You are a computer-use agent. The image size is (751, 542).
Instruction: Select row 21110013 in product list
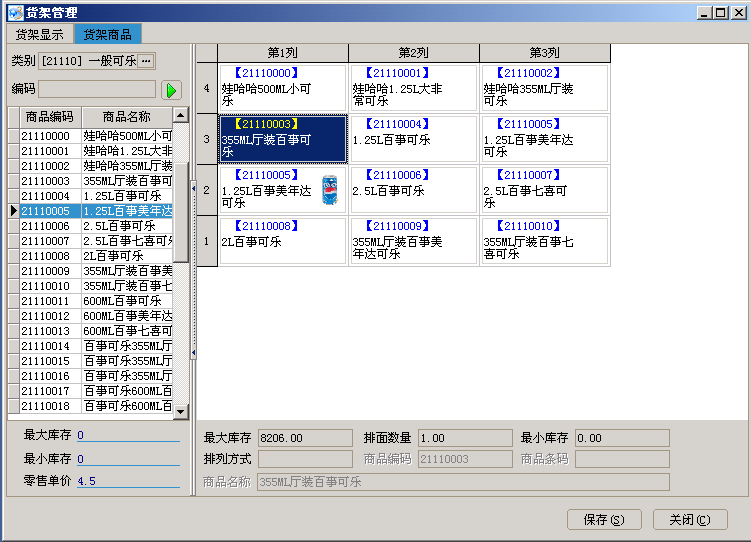coord(91,331)
